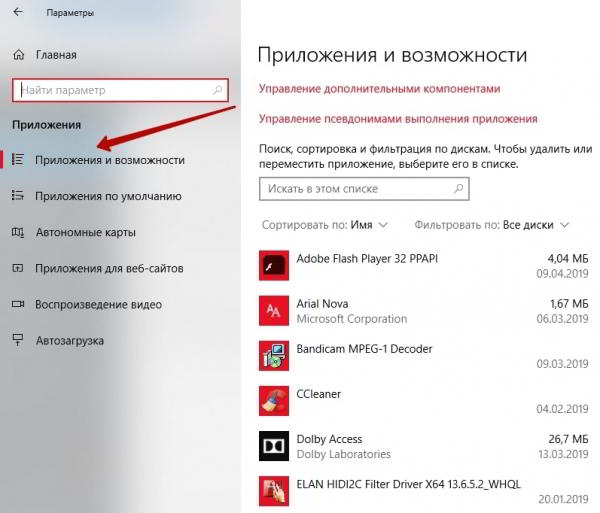
Task: Click the 26,7 МБ size value
Action: click(x=568, y=439)
